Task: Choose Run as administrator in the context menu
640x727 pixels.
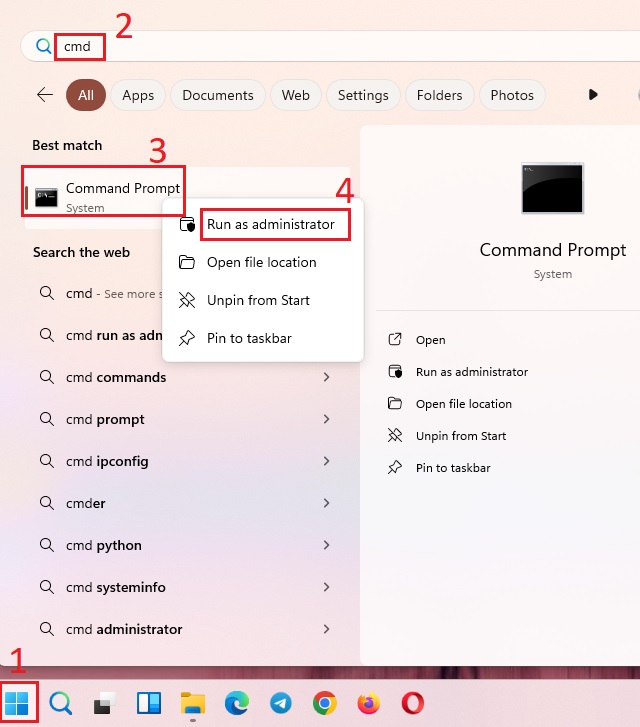Action: click(x=263, y=224)
